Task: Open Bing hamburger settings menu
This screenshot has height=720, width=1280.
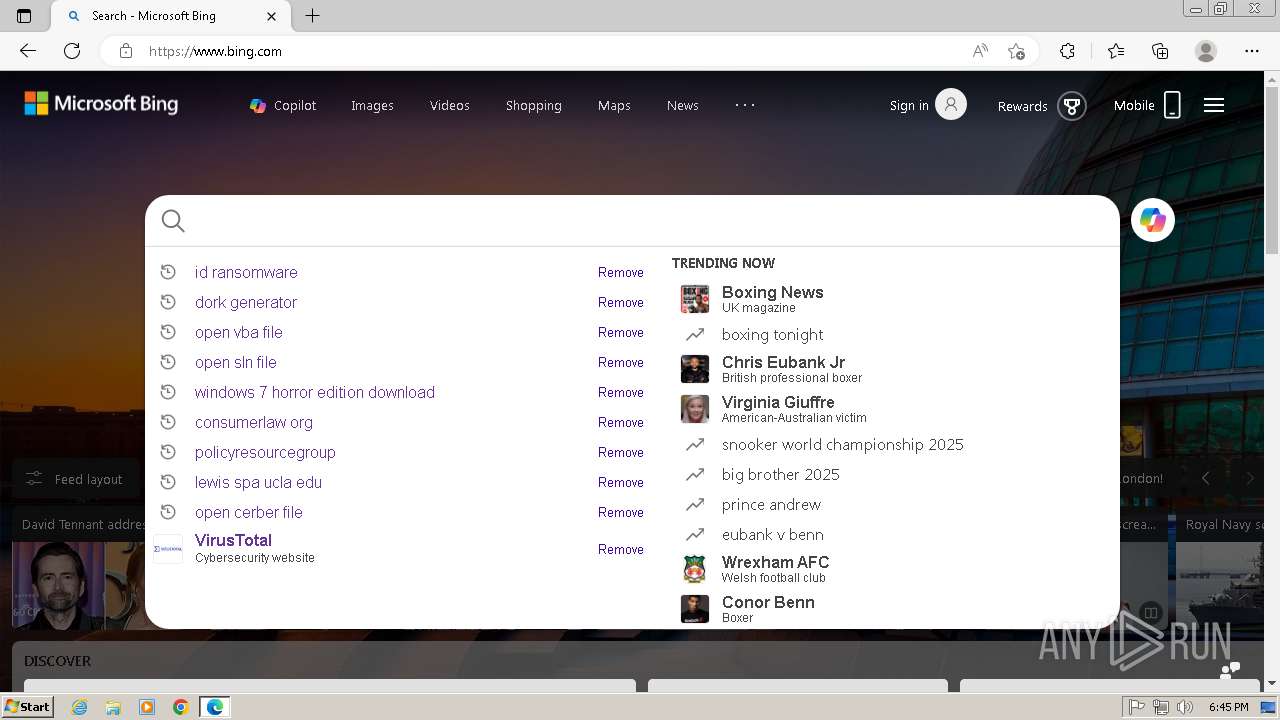Action: 1214,105
